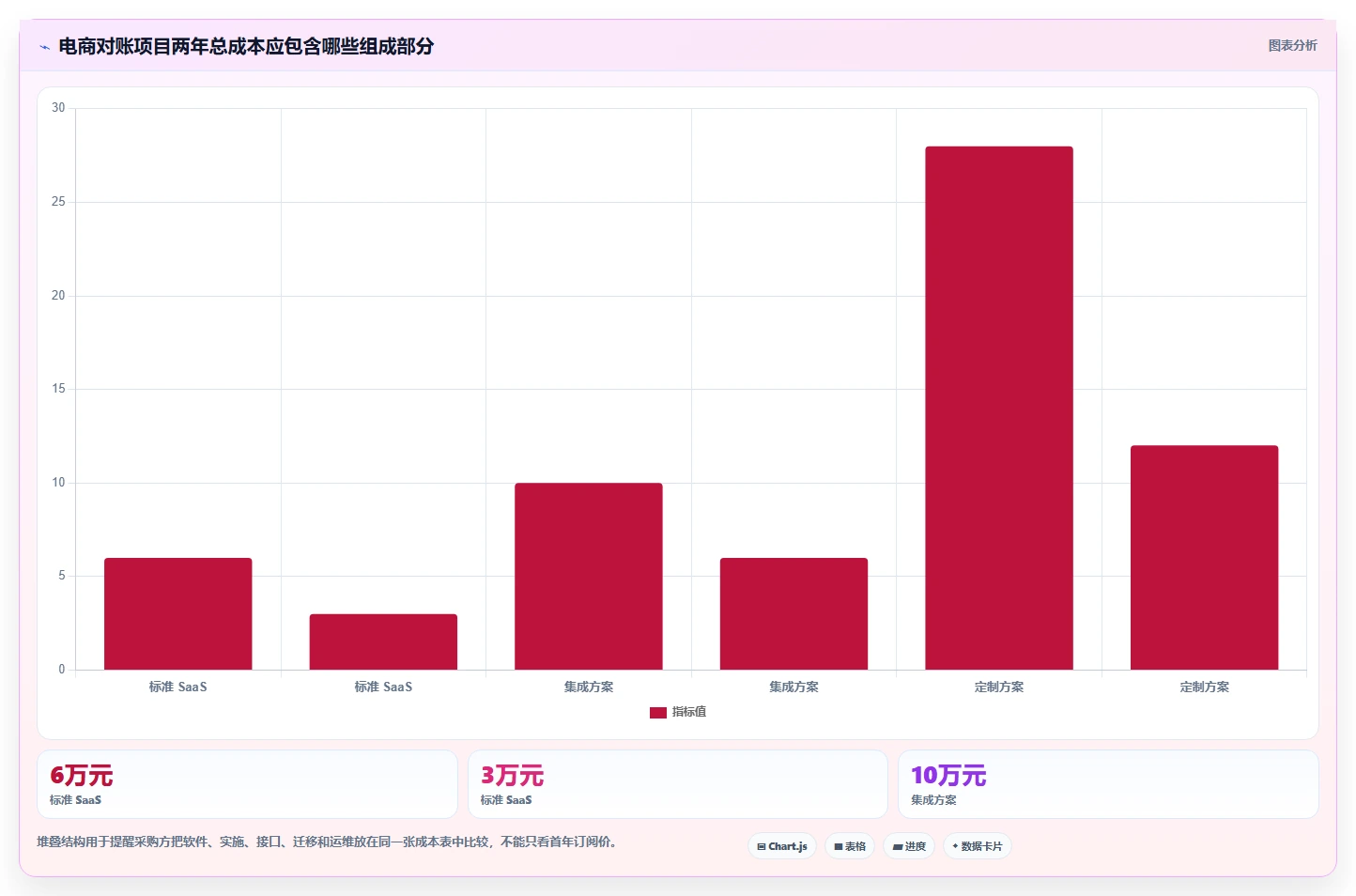Click the 6万元 stat card
The height and width of the screenshot is (896, 1356).
(x=247, y=784)
